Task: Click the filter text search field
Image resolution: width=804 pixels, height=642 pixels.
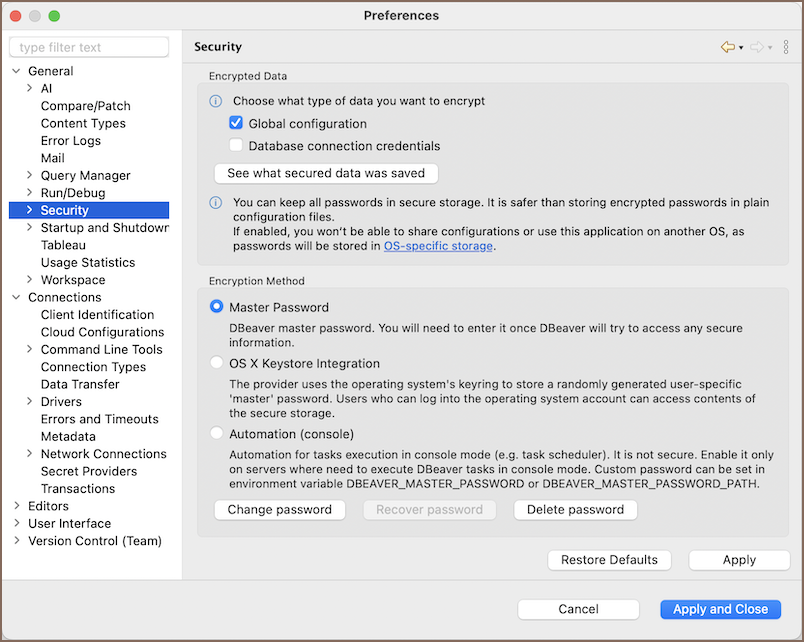Action: click(x=89, y=47)
